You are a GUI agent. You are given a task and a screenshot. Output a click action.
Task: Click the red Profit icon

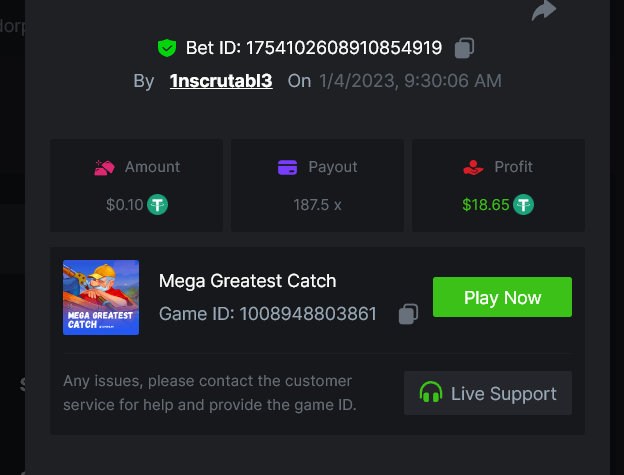click(473, 167)
